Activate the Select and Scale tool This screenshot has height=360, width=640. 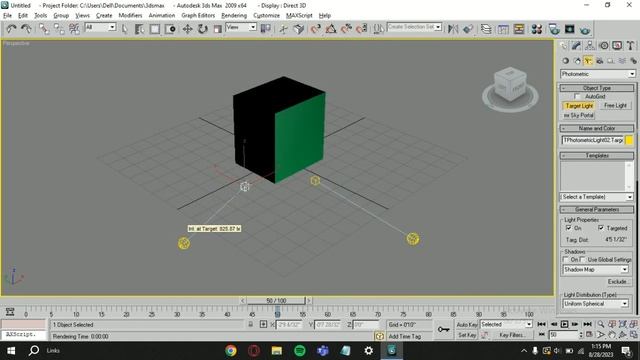[218, 29]
